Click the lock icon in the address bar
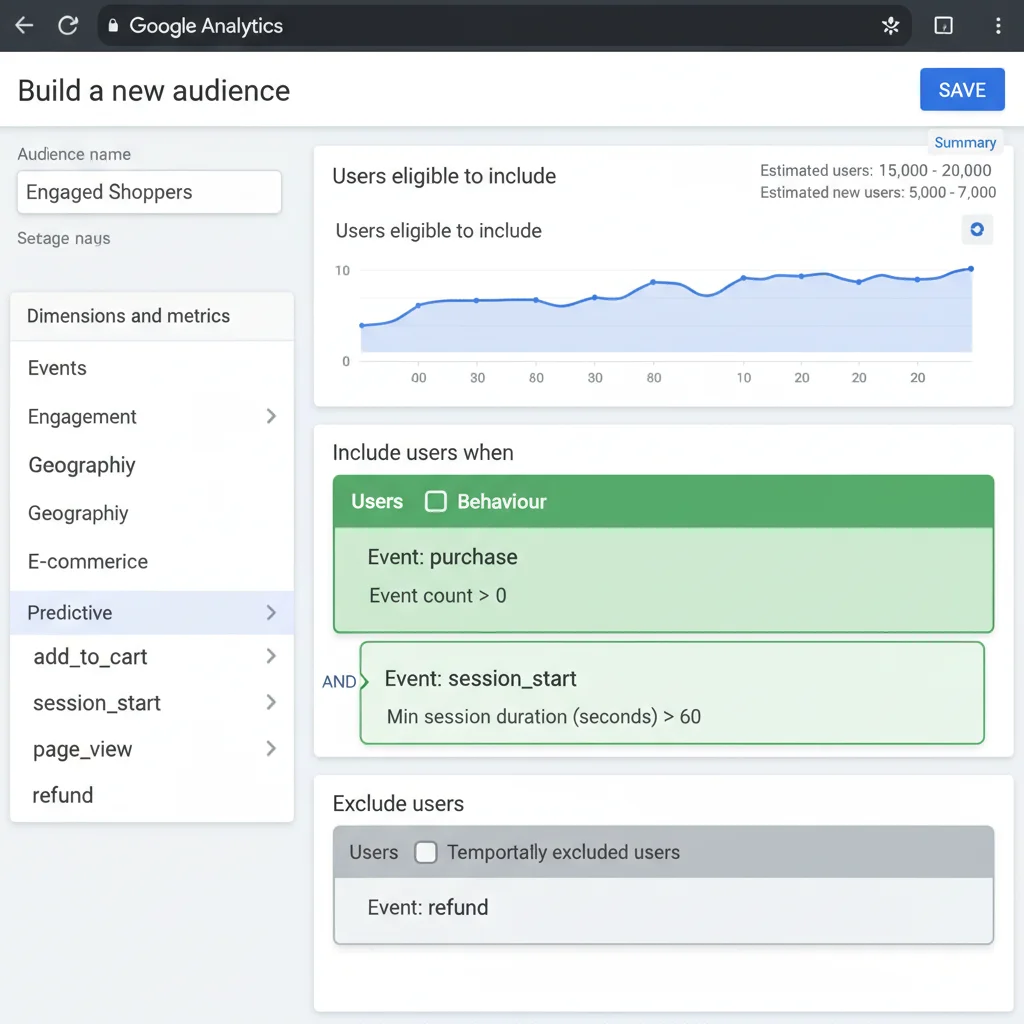 [x=113, y=25]
